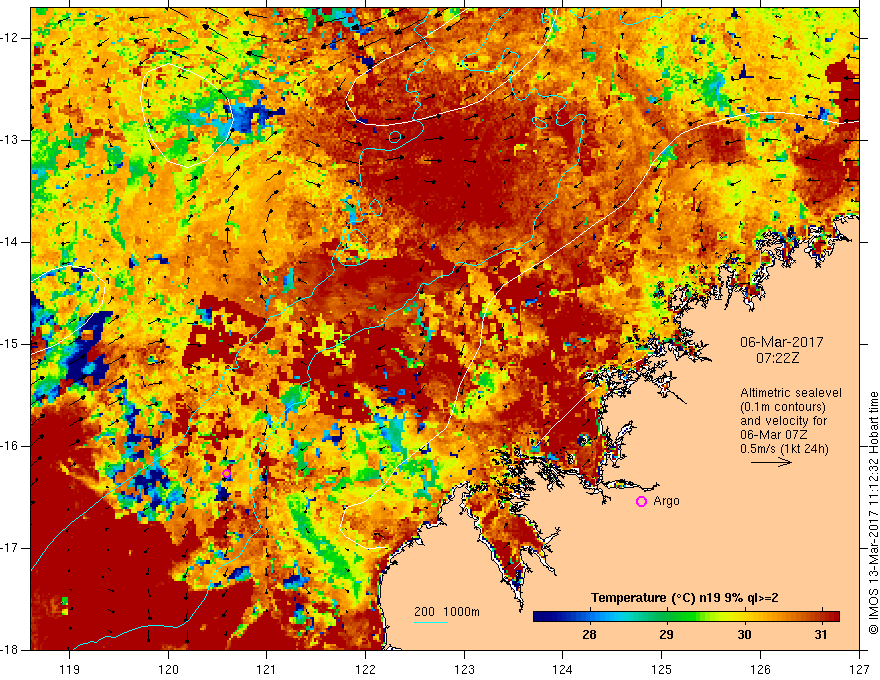Click the colorbar tick label '30'

[744, 635]
